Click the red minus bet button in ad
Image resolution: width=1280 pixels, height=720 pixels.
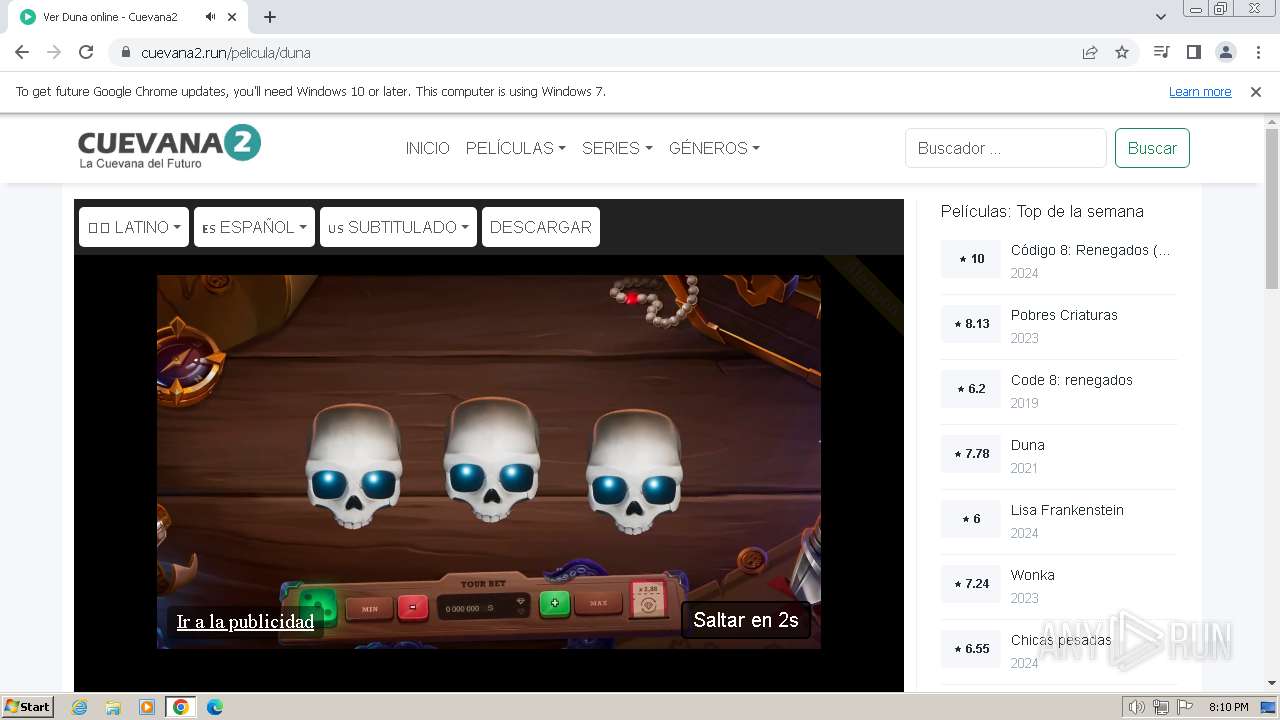point(413,607)
